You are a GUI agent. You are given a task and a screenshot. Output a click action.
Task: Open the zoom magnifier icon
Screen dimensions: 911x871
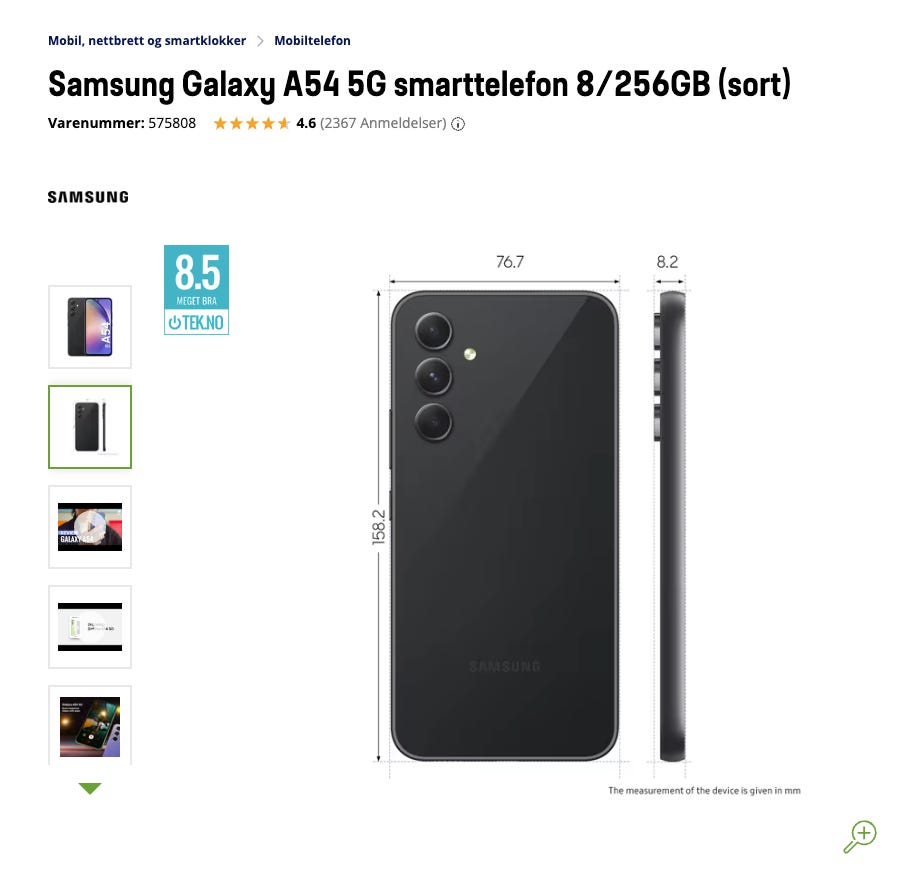(x=860, y=836)
